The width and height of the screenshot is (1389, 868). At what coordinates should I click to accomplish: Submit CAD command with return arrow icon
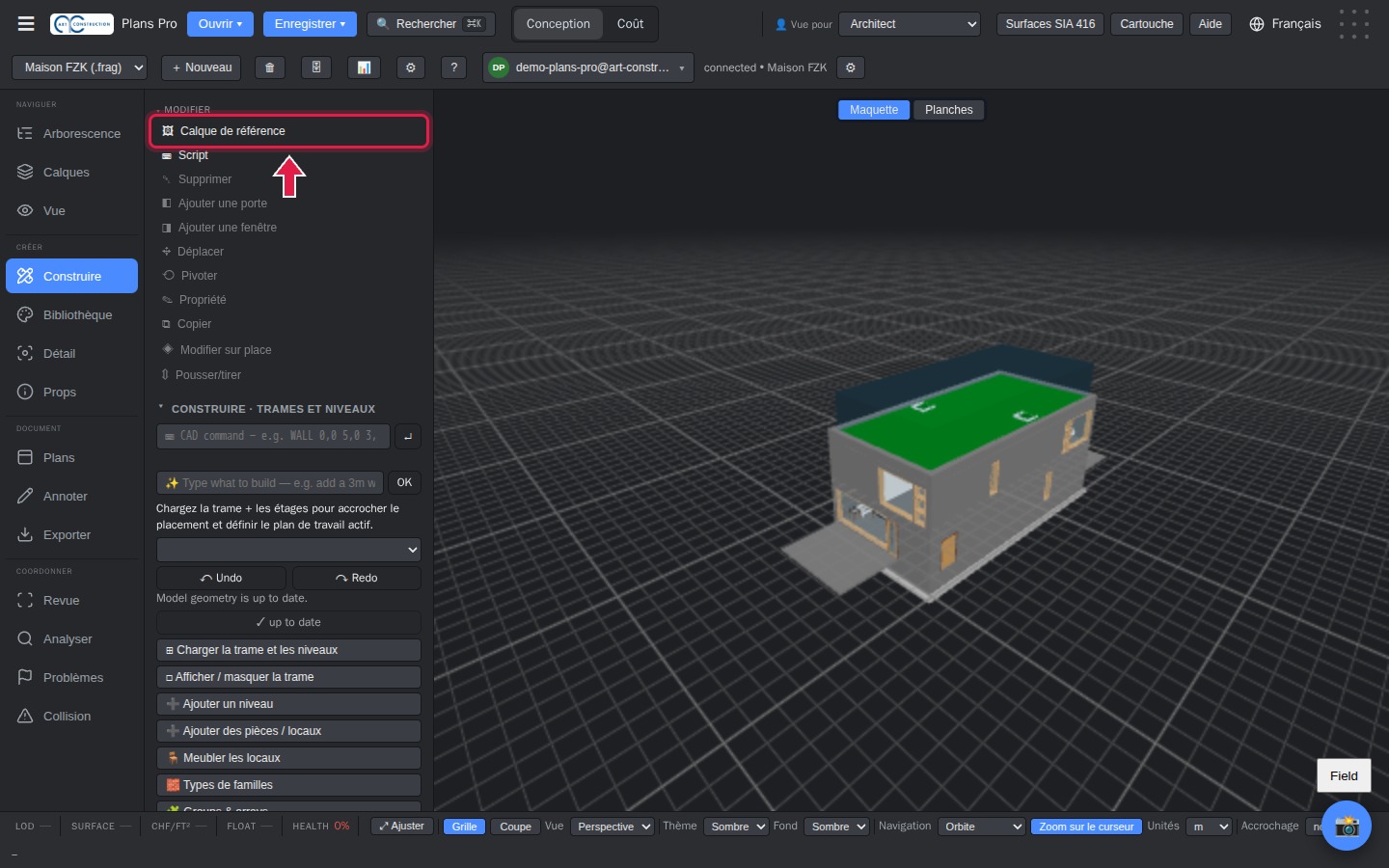click(408, 436)
